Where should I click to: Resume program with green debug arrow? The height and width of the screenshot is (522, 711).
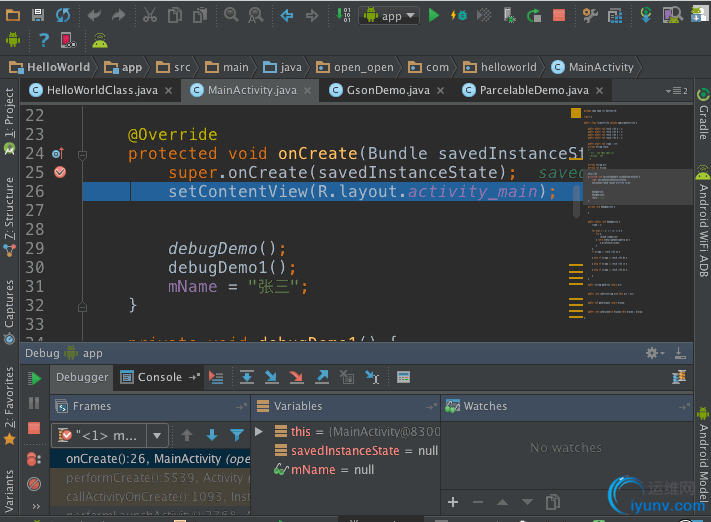(x=34, y=378)
